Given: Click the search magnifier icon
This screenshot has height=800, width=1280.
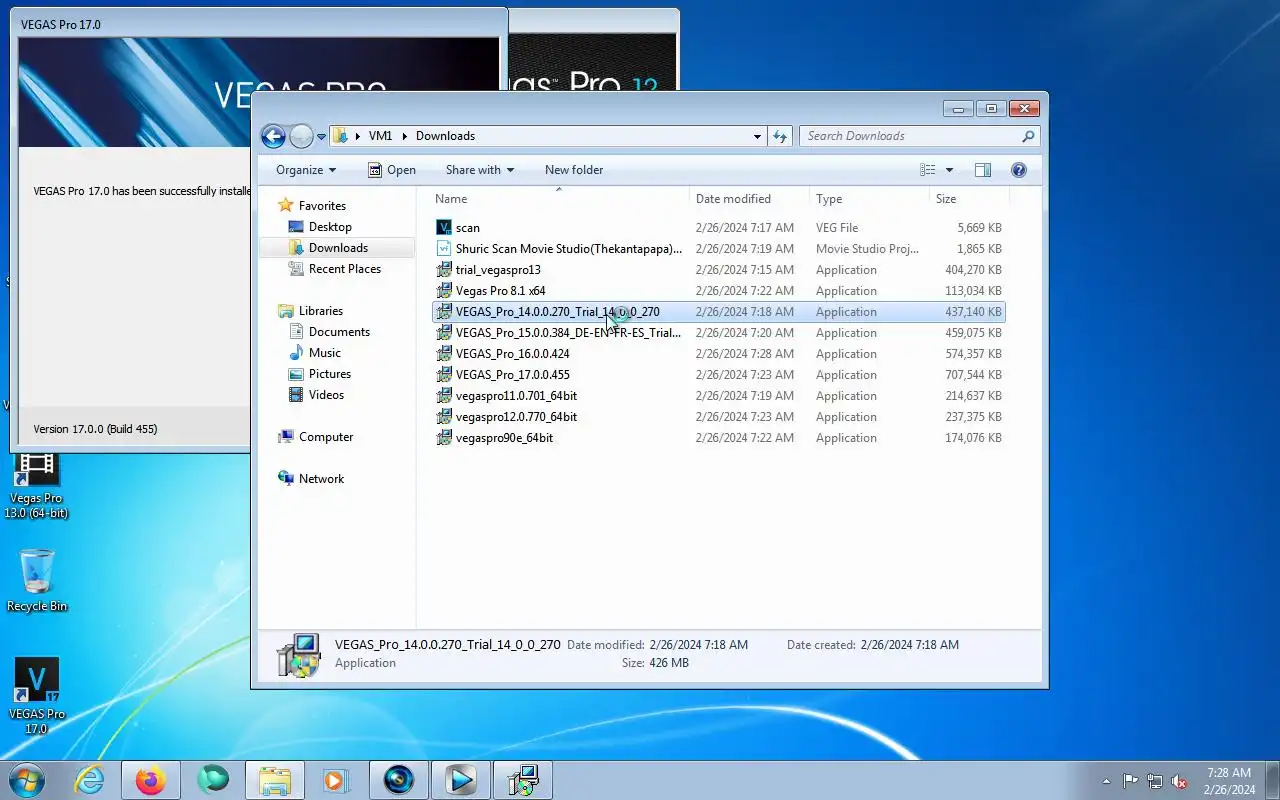Looking at the screenshot, I should (1028, 136).
